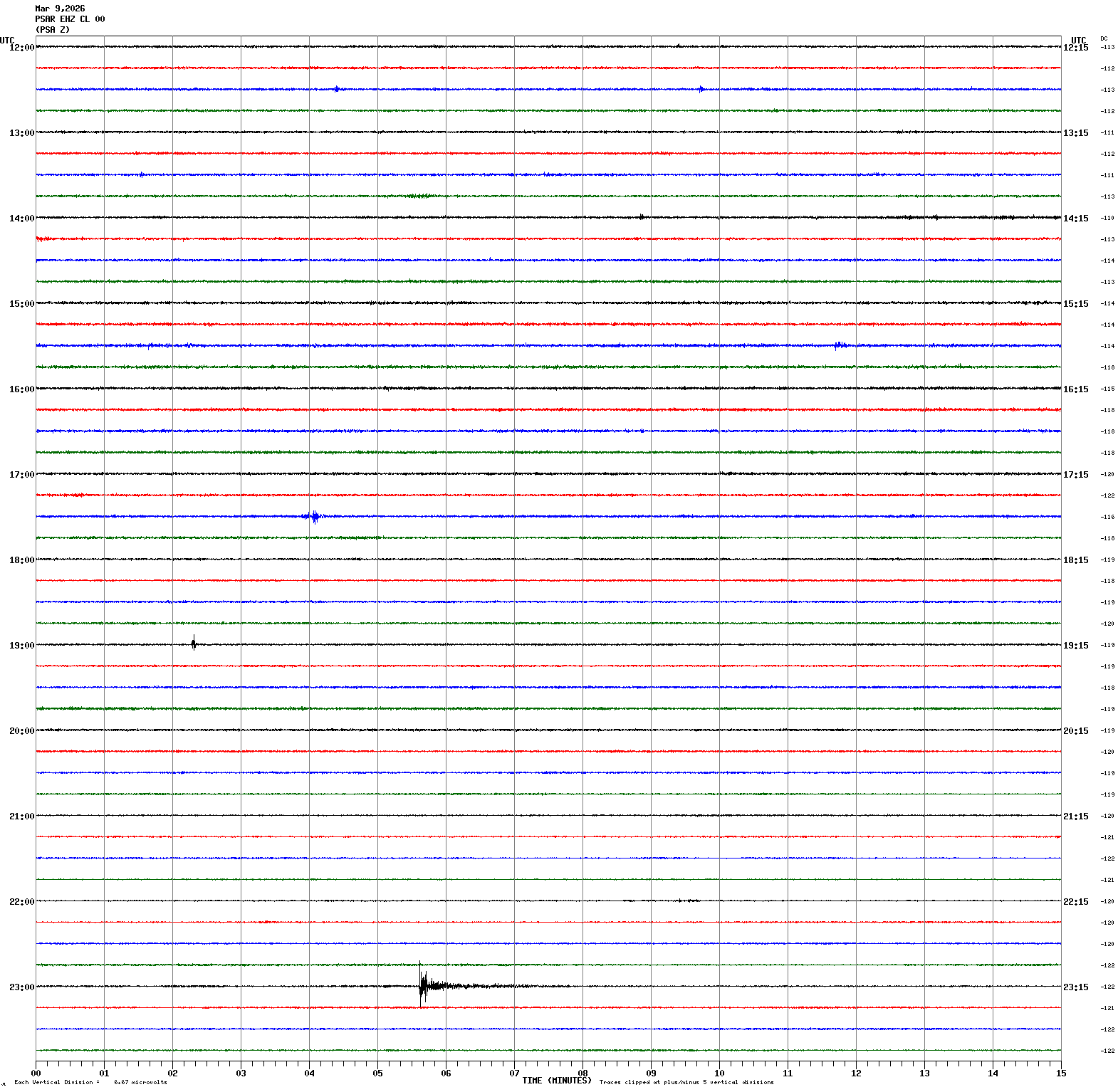1118x1092 pixels.
Task: Click the blue burst near minute 04 after 17:15
Action: point(313,516)
